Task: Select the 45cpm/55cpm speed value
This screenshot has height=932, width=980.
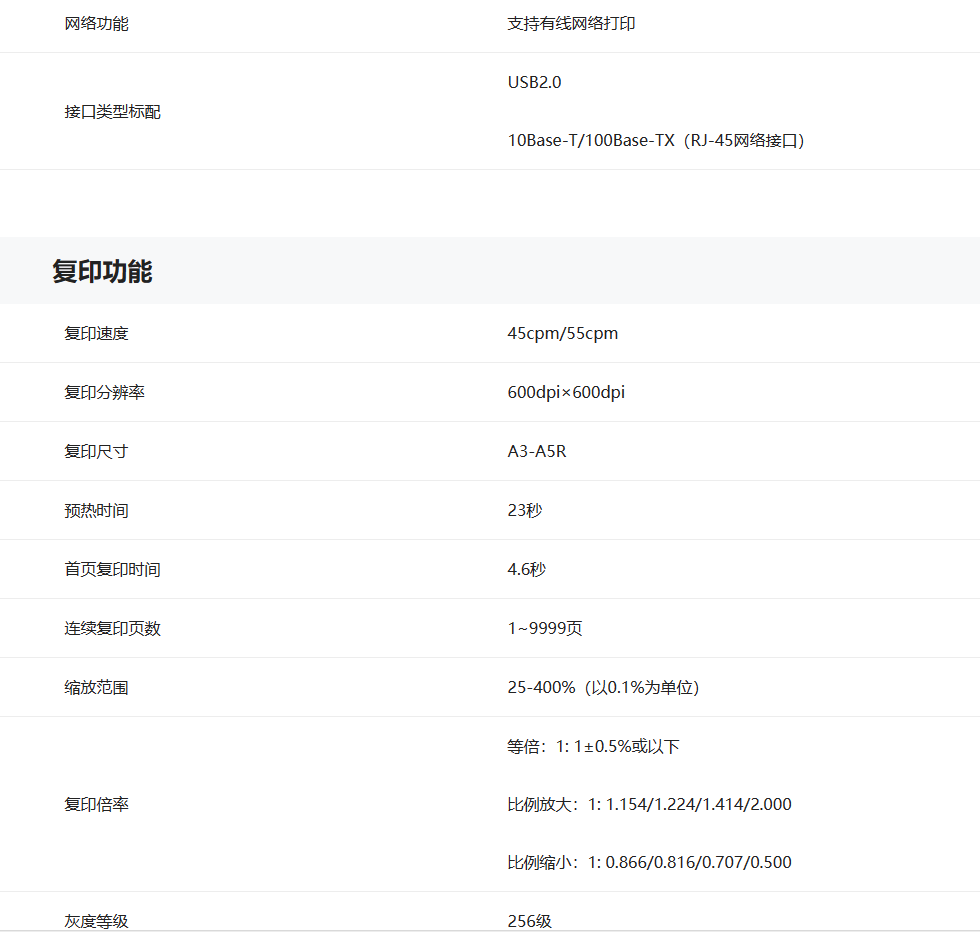Action: (x=562, y=334)
